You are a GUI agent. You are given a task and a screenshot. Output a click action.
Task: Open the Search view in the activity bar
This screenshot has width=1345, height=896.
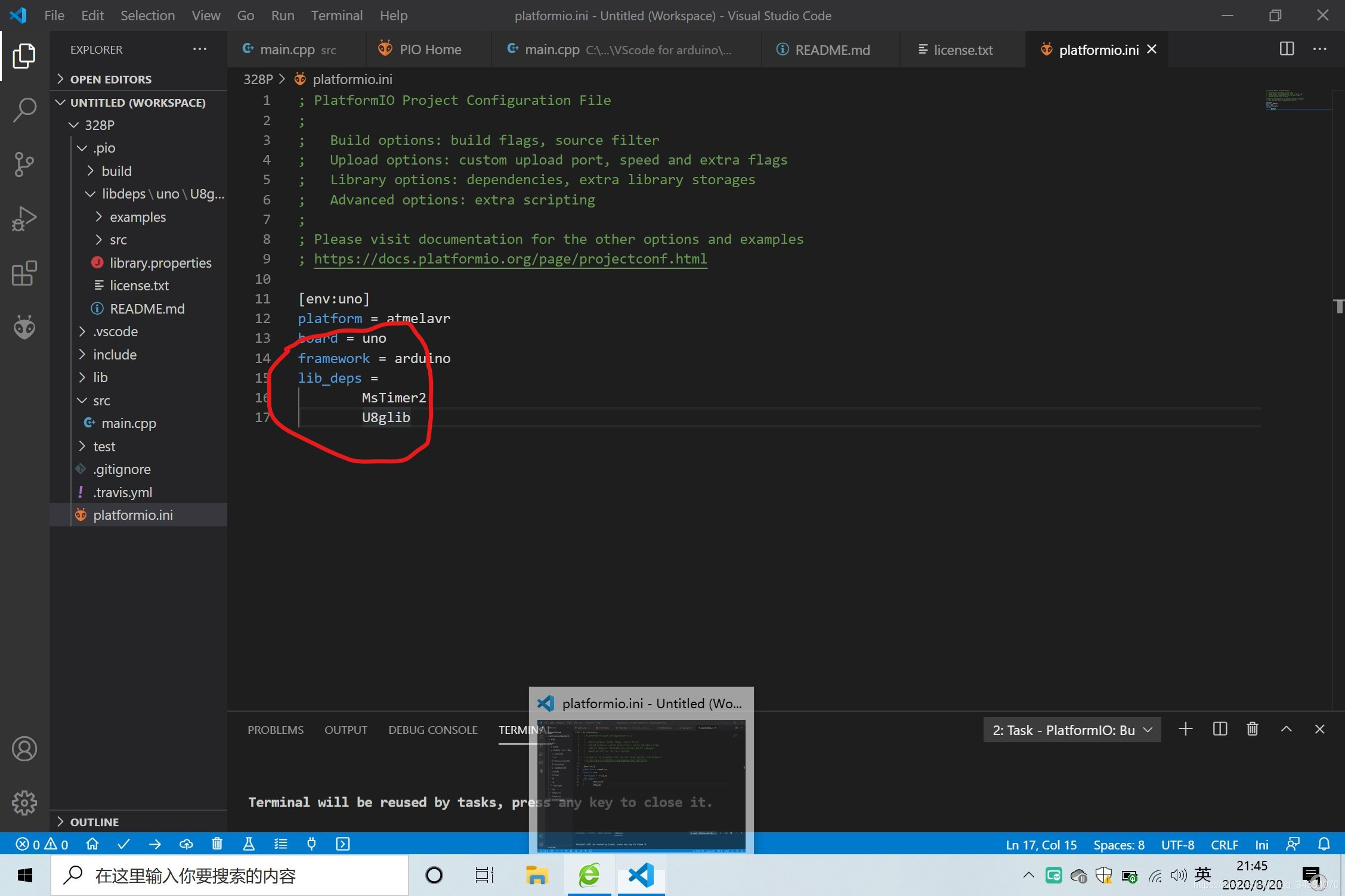(24, 110)
